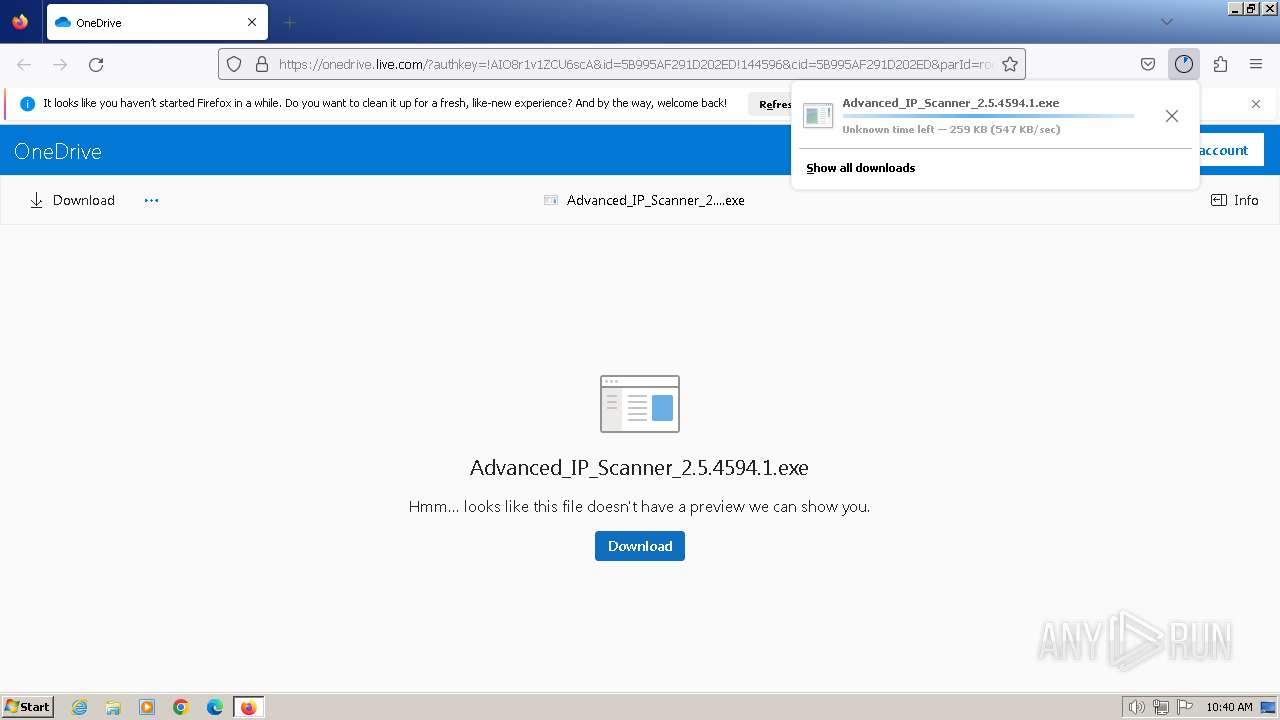Go forward with the forward arrow

[x=60, y=64]
